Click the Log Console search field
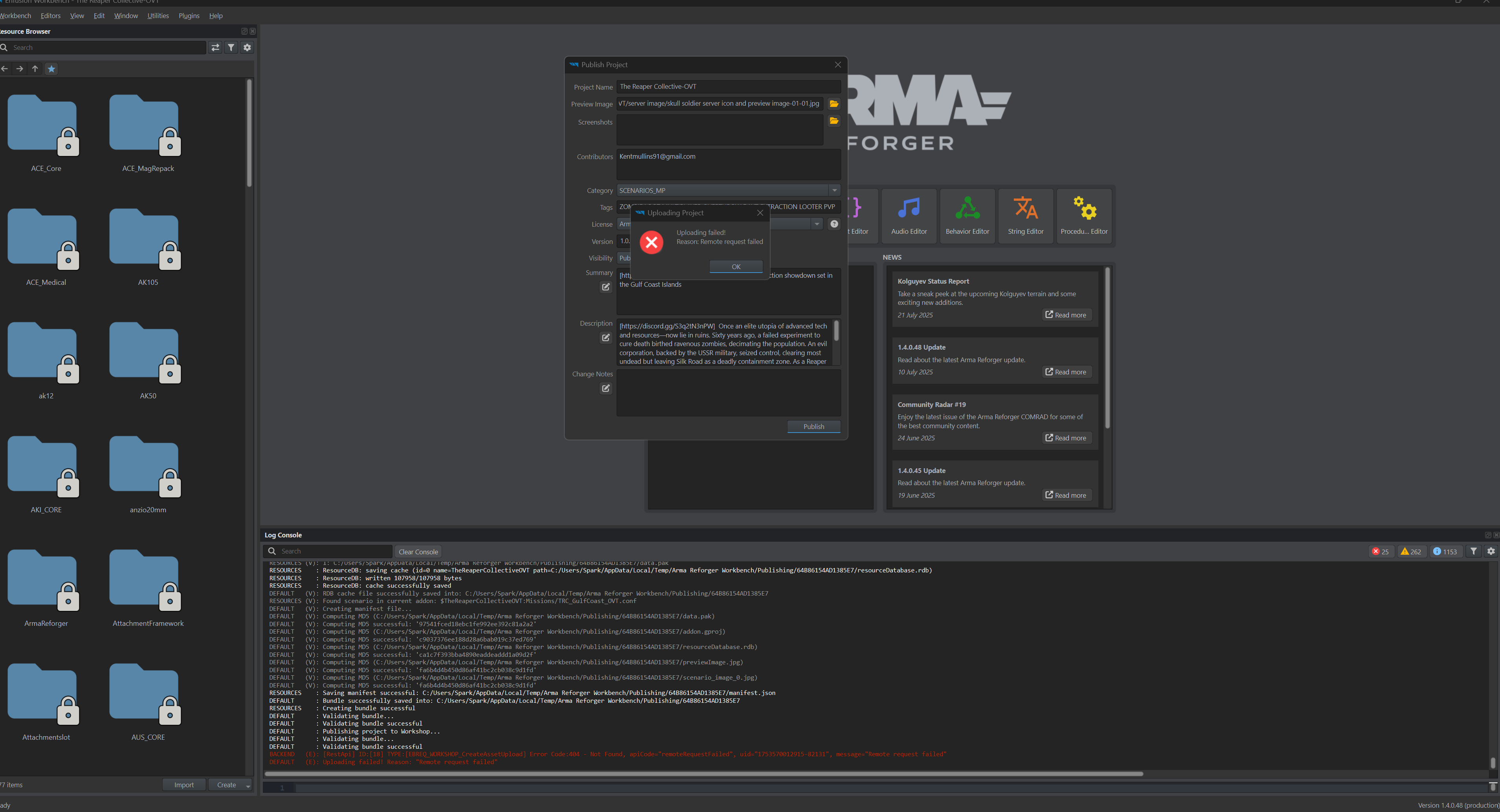This screenshot has width=1500, height=812. point(329,551)
